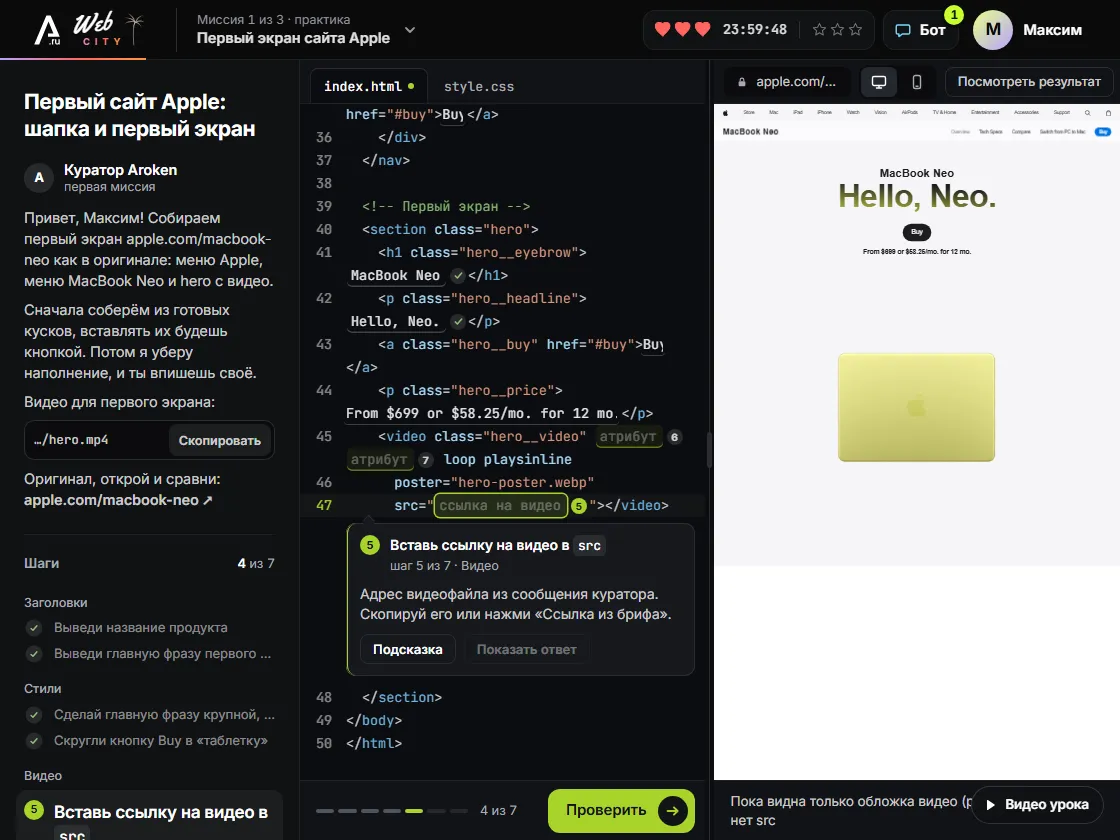
Task: Click the palm tree logo icon
Action: coord(134,28)
